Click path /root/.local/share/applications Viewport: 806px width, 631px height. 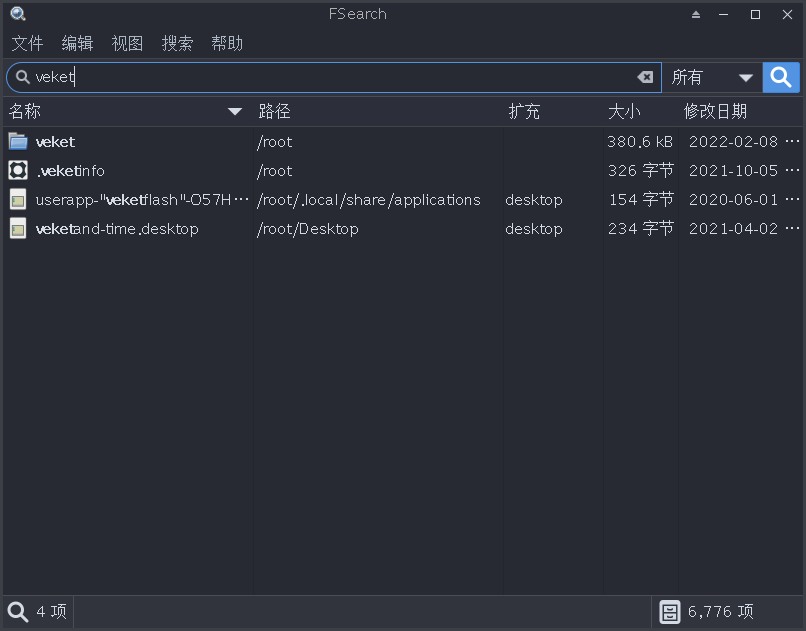(369, 199)
